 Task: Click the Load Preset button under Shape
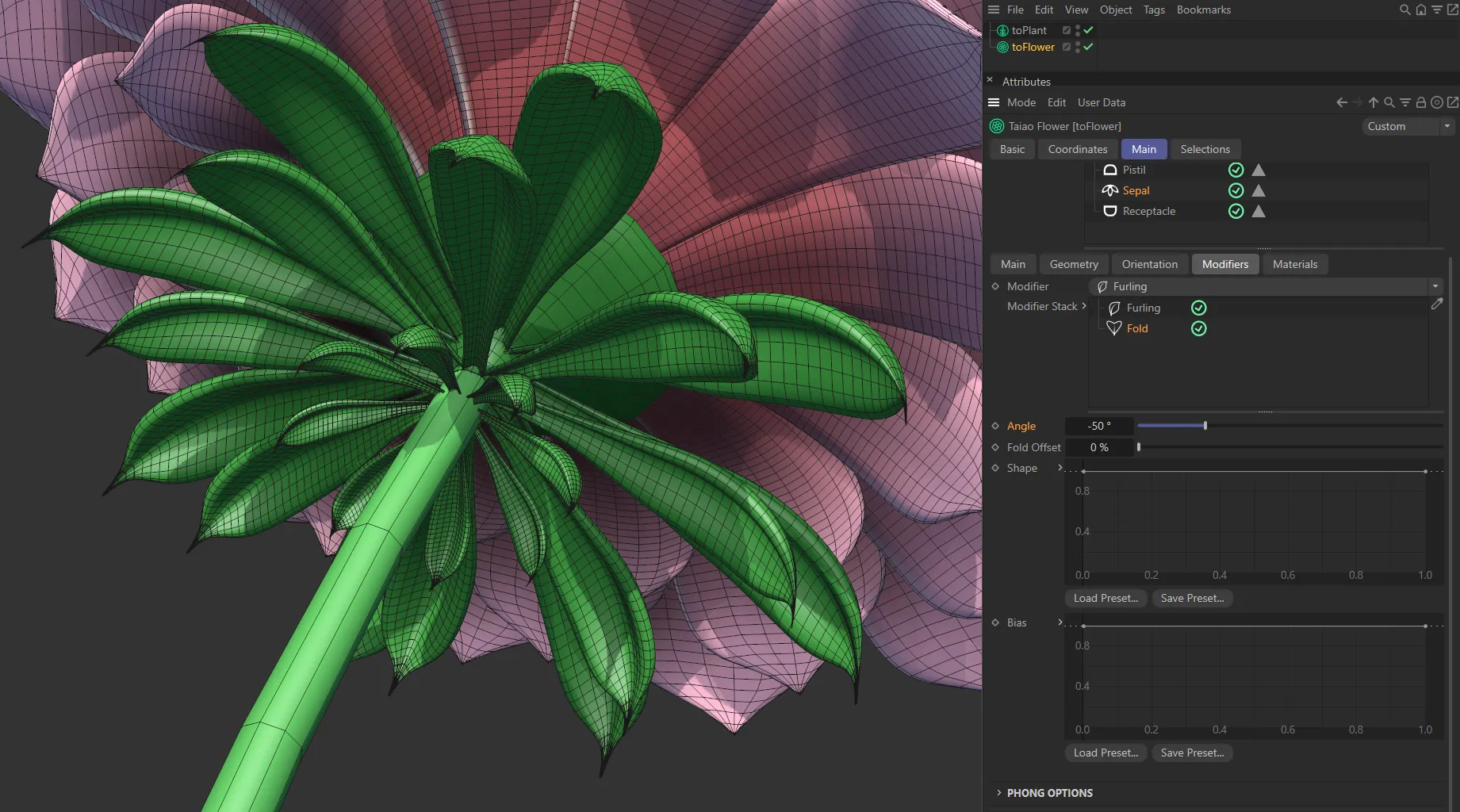1105,598
